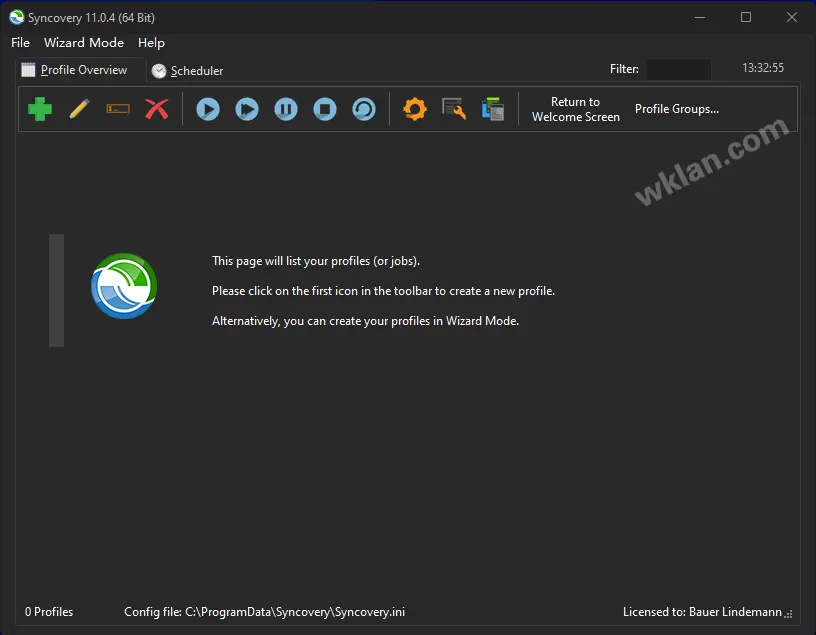Image resolution: width=816 pixels, height=635 pixels.
Task: Click the circular restore arrow icon
Action: (x=364, y=109)
